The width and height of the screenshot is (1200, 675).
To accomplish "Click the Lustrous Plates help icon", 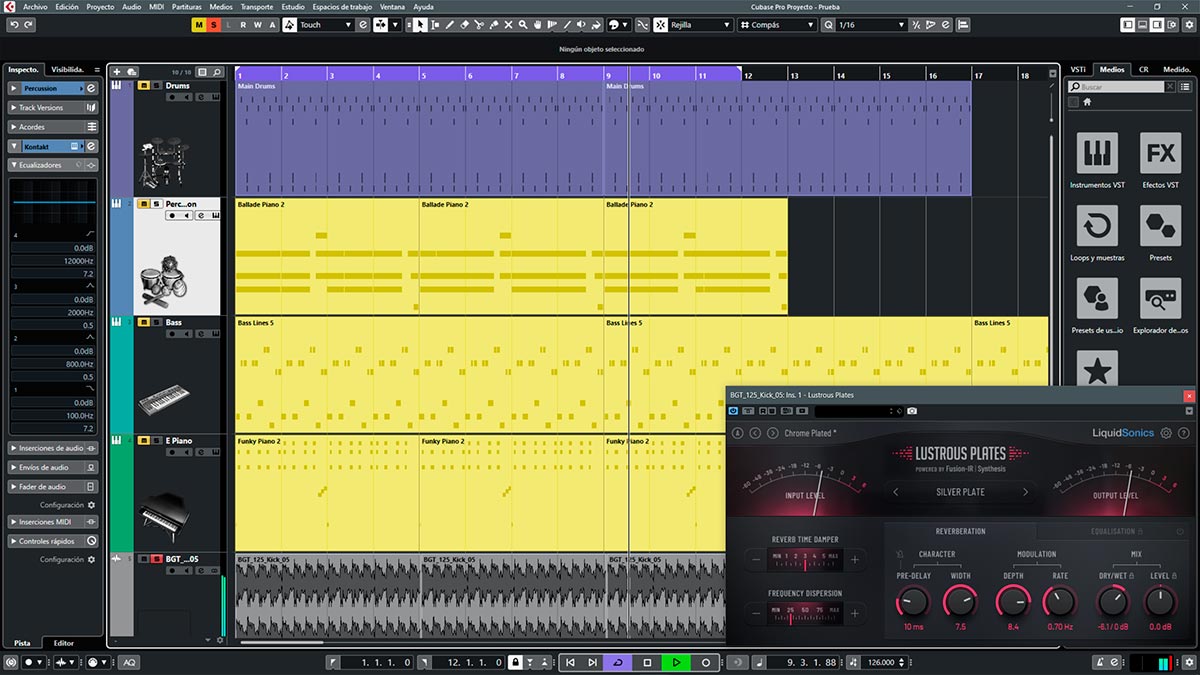I will 1184,433.
